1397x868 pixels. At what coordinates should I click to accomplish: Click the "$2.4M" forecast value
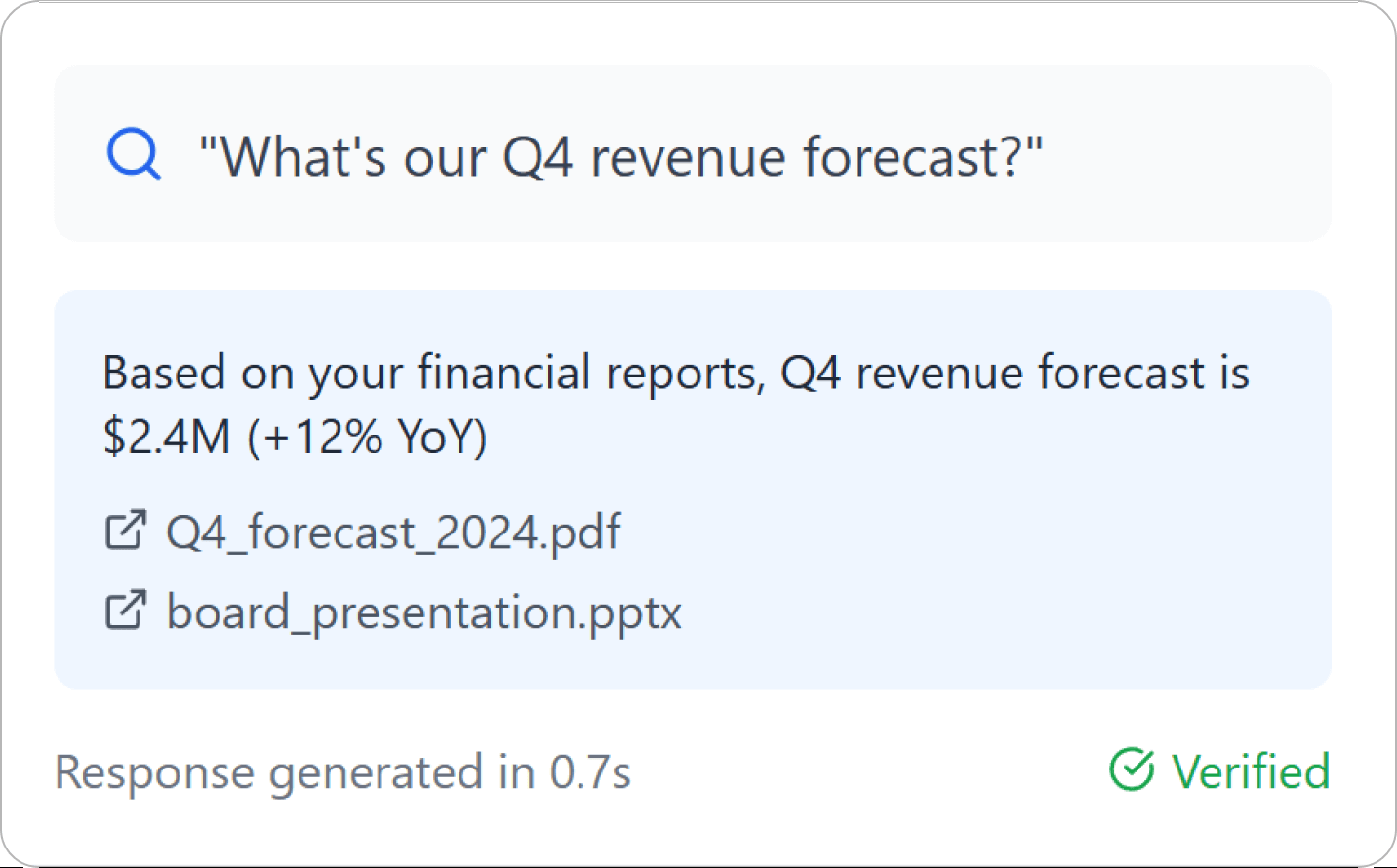(x=166, y=436)
